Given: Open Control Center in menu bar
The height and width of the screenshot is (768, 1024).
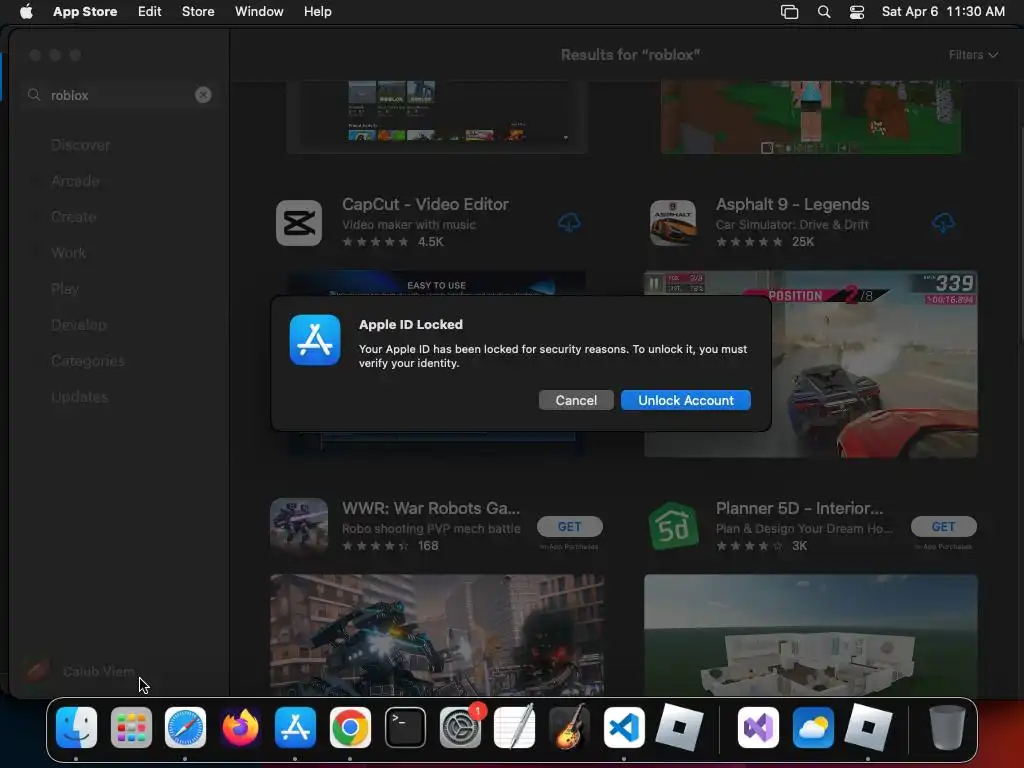Looking at the screenshot, I should point(857,12).
